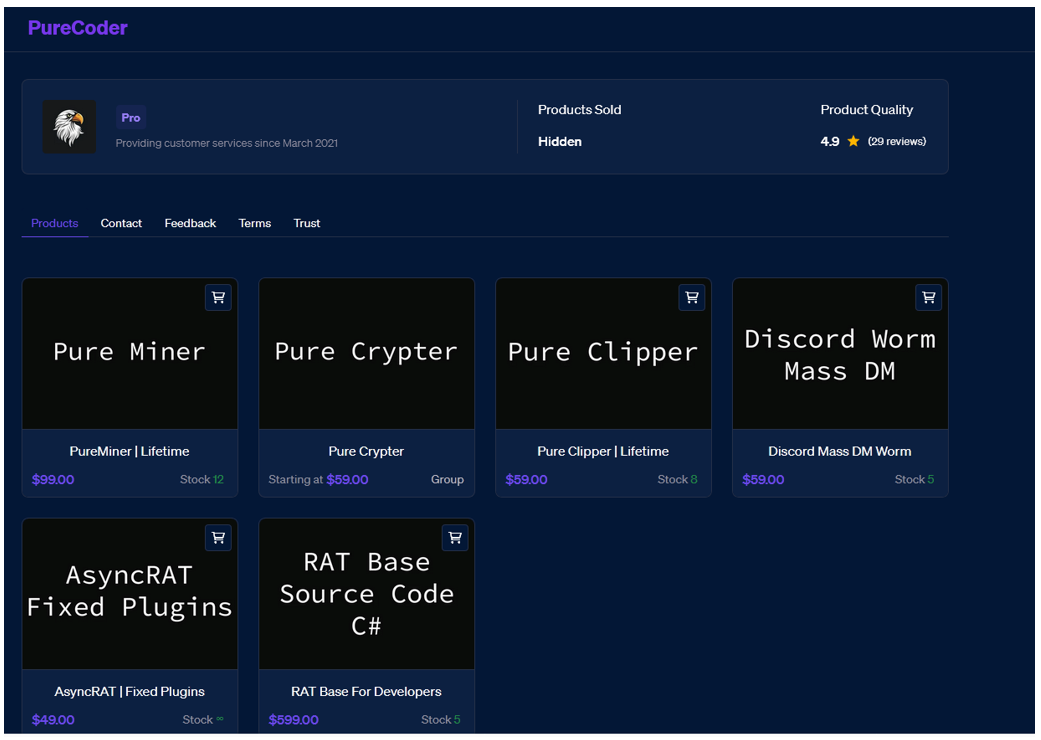Click the $49.00 price on AsyncRAT
This screenshot has height=740, width=1041.
(53, 719)
